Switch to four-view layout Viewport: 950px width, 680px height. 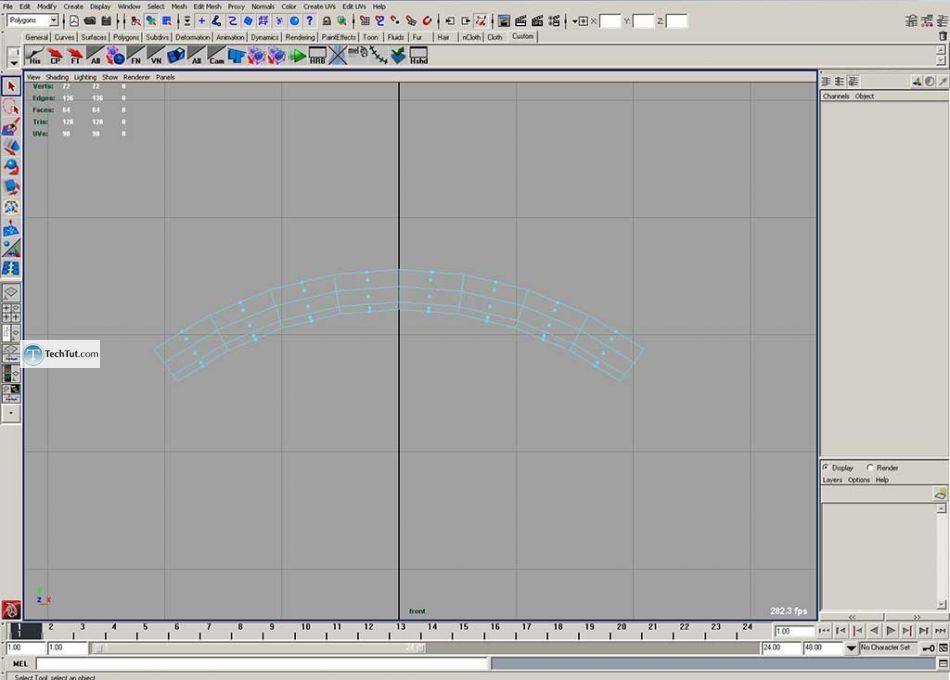pos(11,313)
